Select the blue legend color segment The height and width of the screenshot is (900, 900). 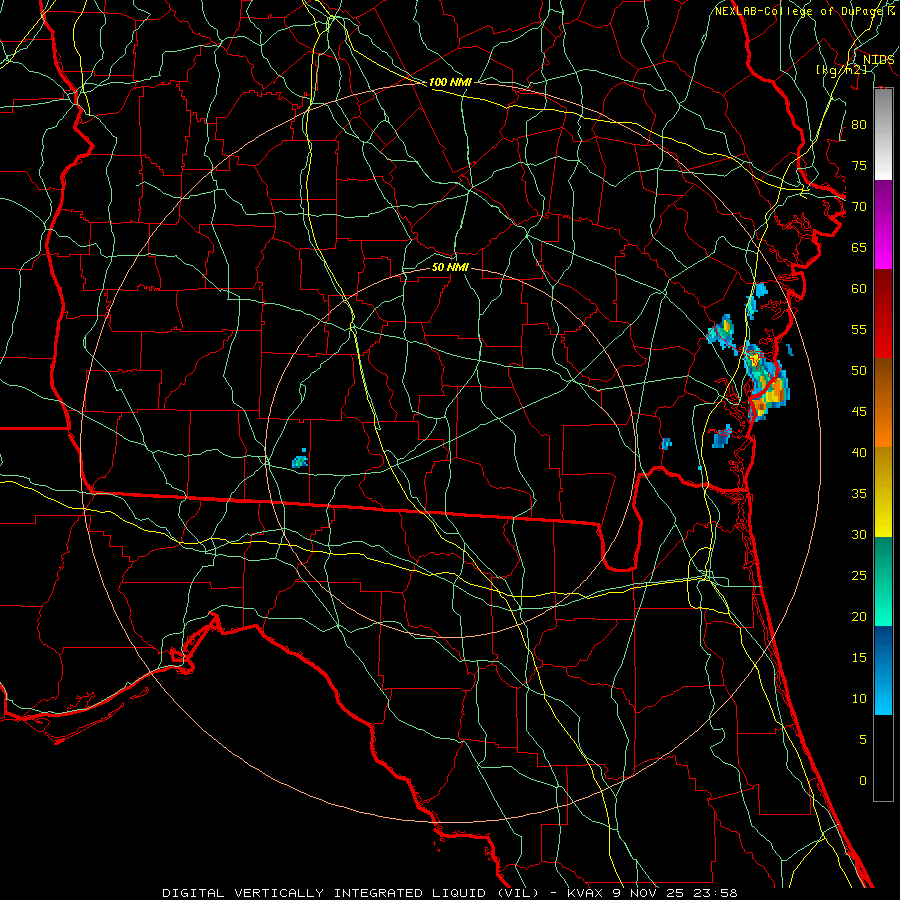[883, 670]
